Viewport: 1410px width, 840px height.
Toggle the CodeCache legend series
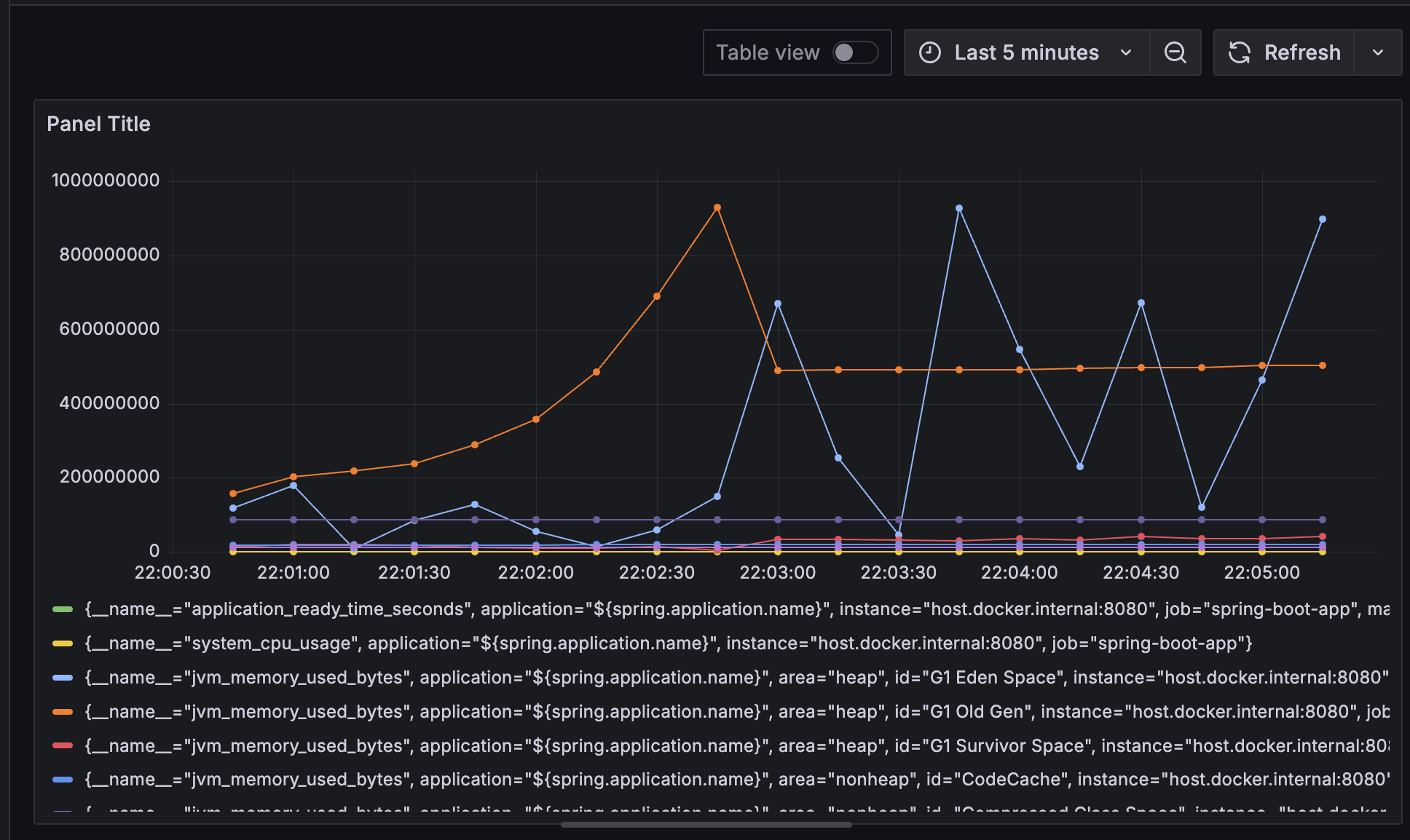tap(737, 780)
